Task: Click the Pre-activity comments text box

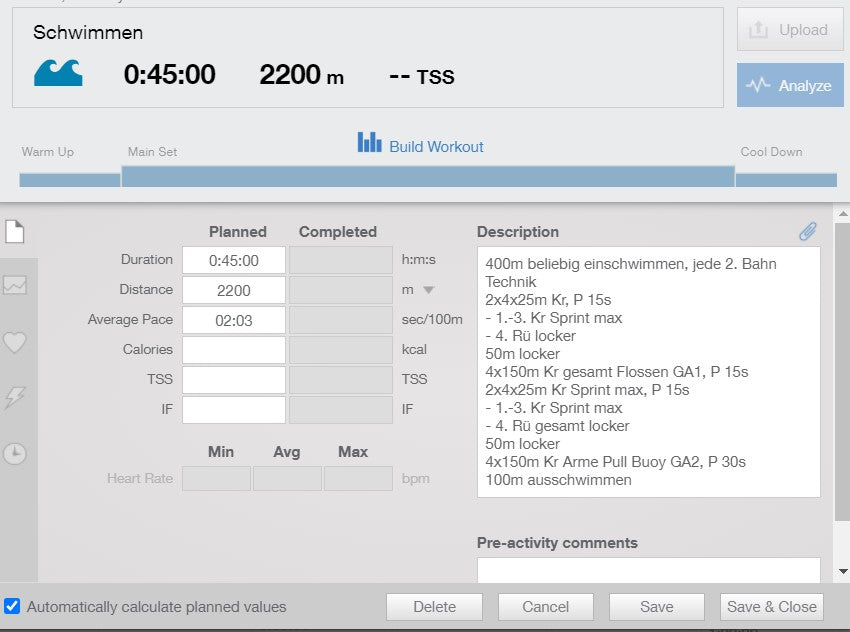Action: (x=648, y=570)
